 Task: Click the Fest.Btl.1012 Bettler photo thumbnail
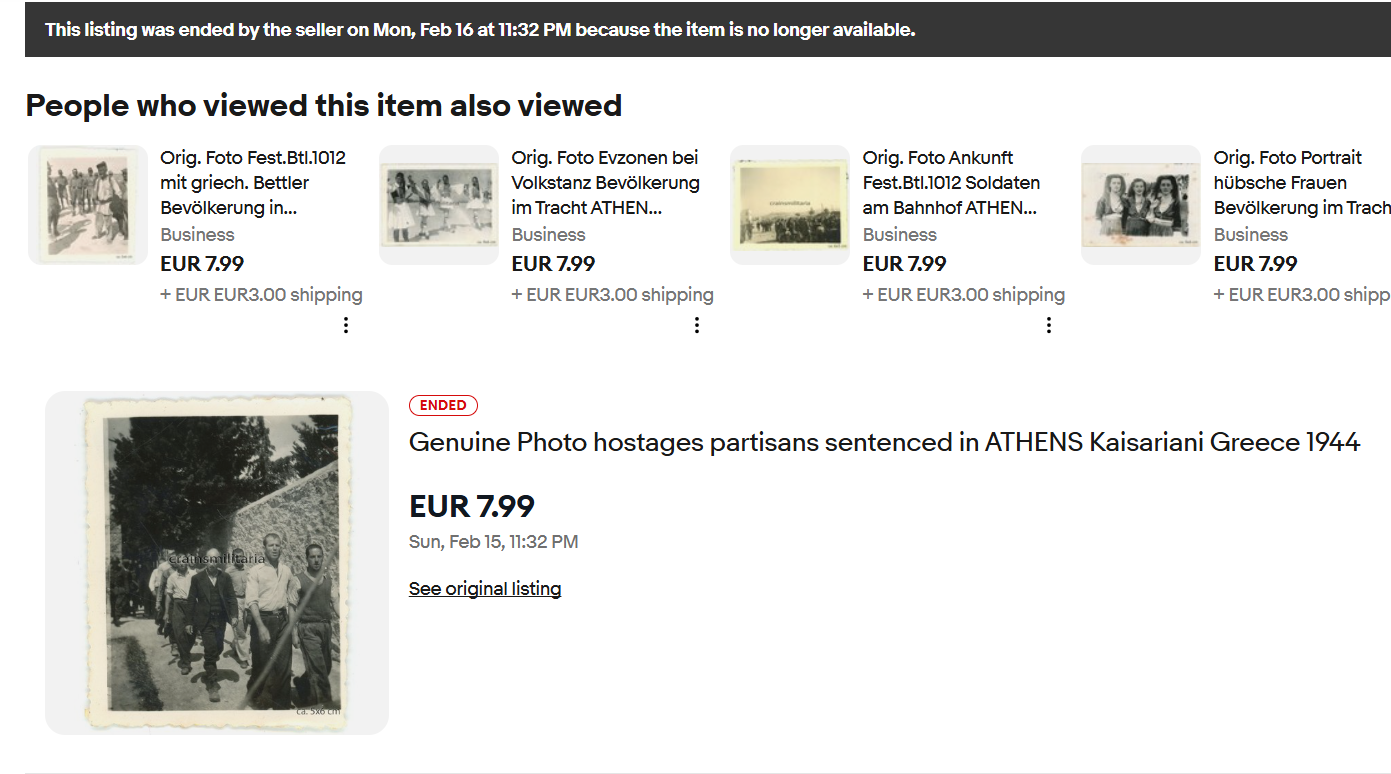[x=89, y=205]
